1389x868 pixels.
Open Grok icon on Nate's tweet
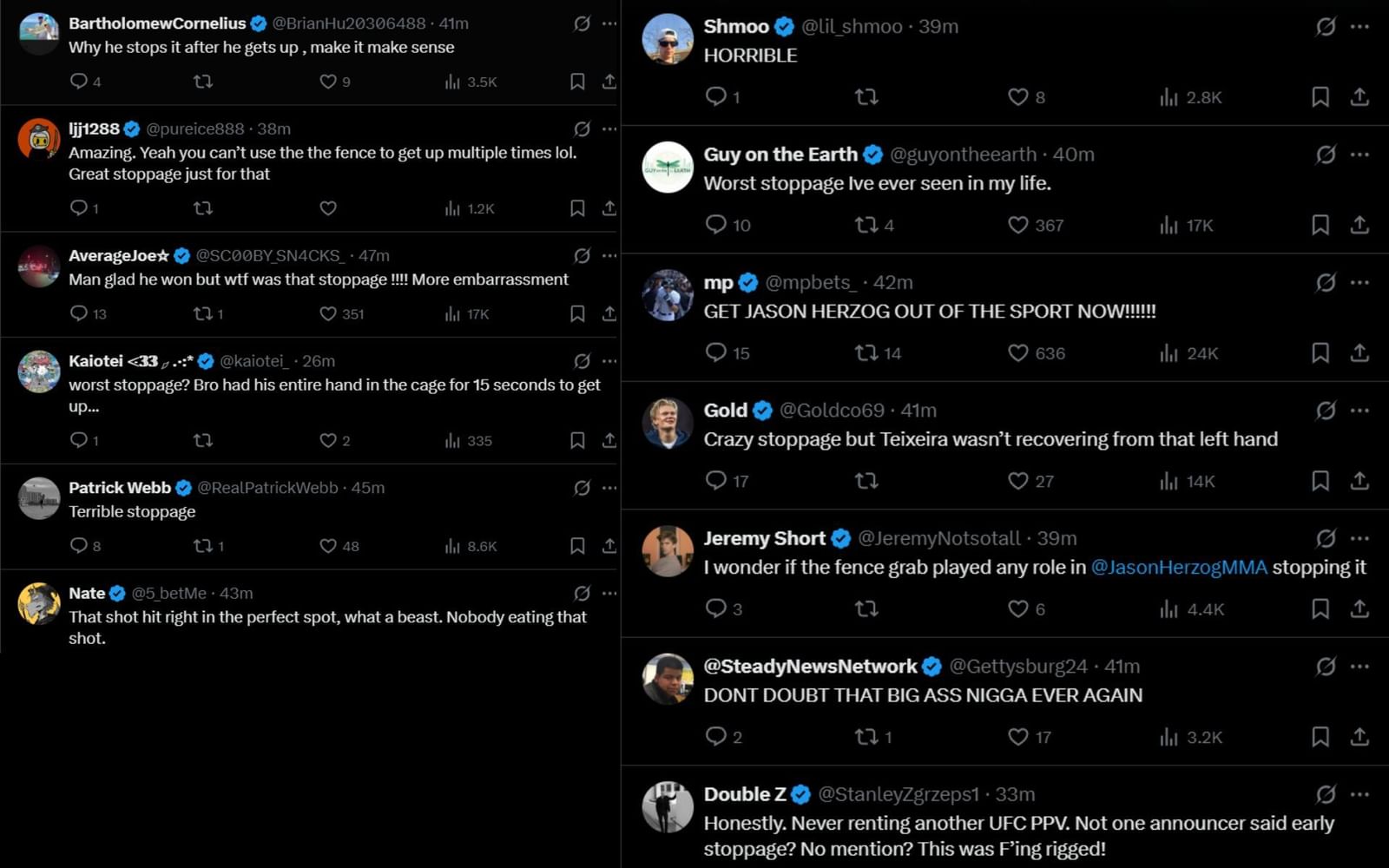pyautogui.click(x=582, y=593)
